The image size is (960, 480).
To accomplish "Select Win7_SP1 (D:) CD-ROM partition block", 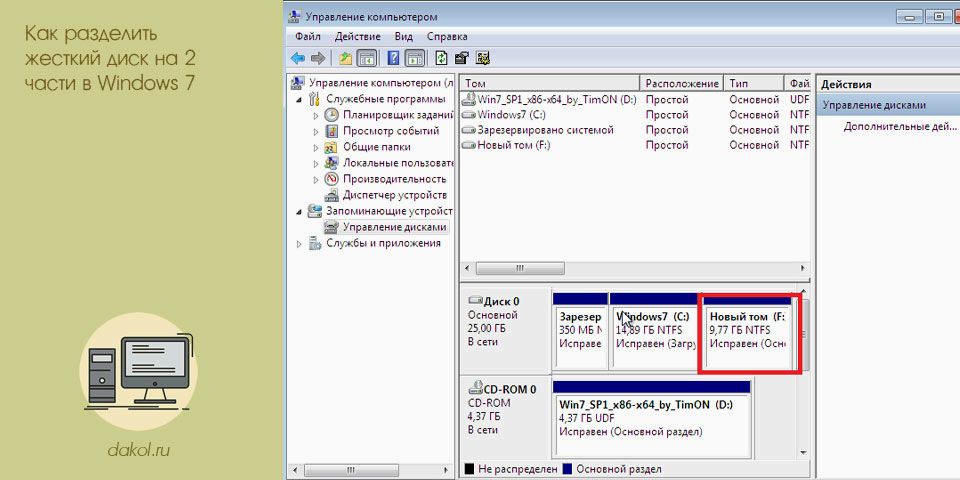I will 651,418.
